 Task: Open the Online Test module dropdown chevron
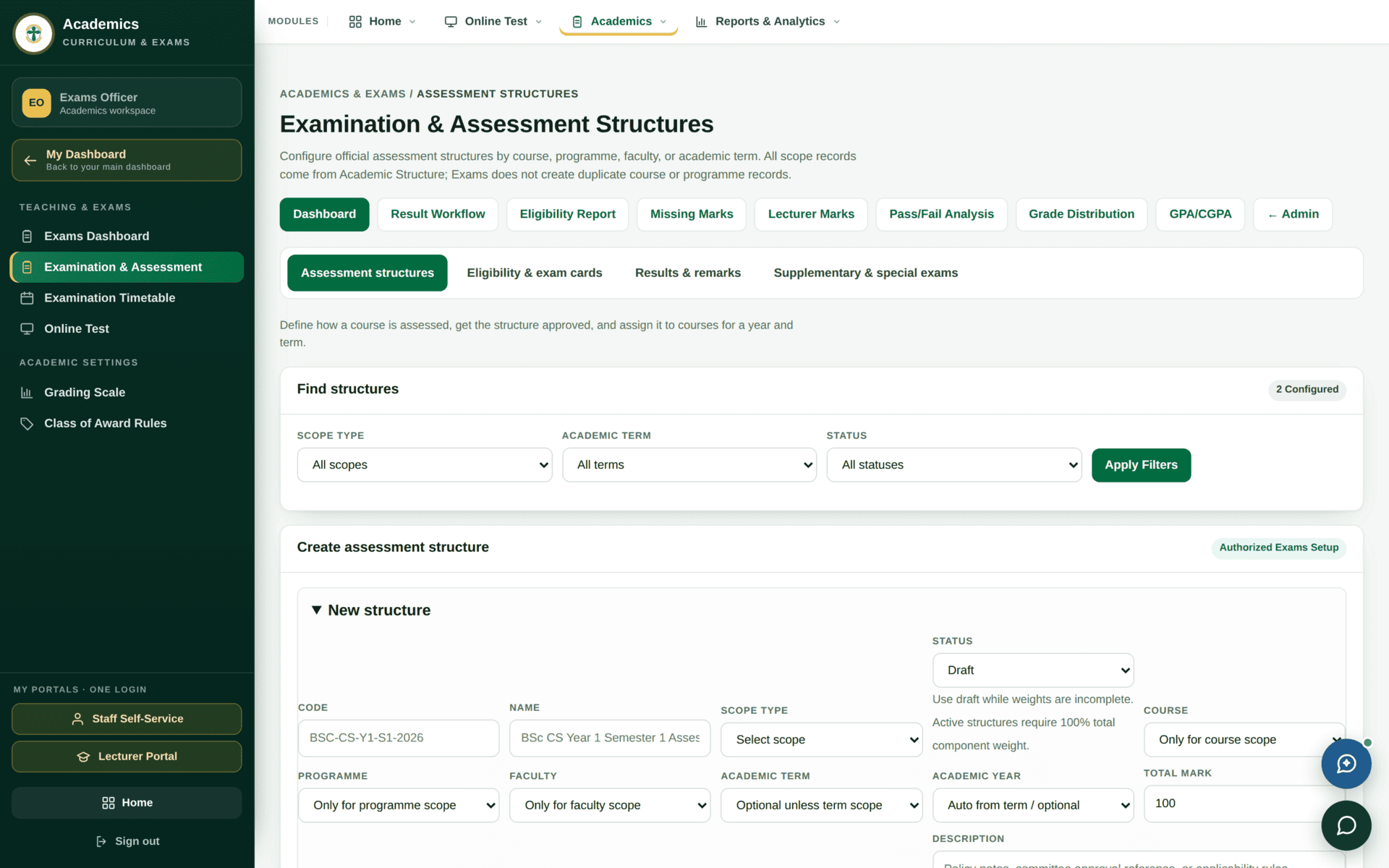[x=538, y=22]
